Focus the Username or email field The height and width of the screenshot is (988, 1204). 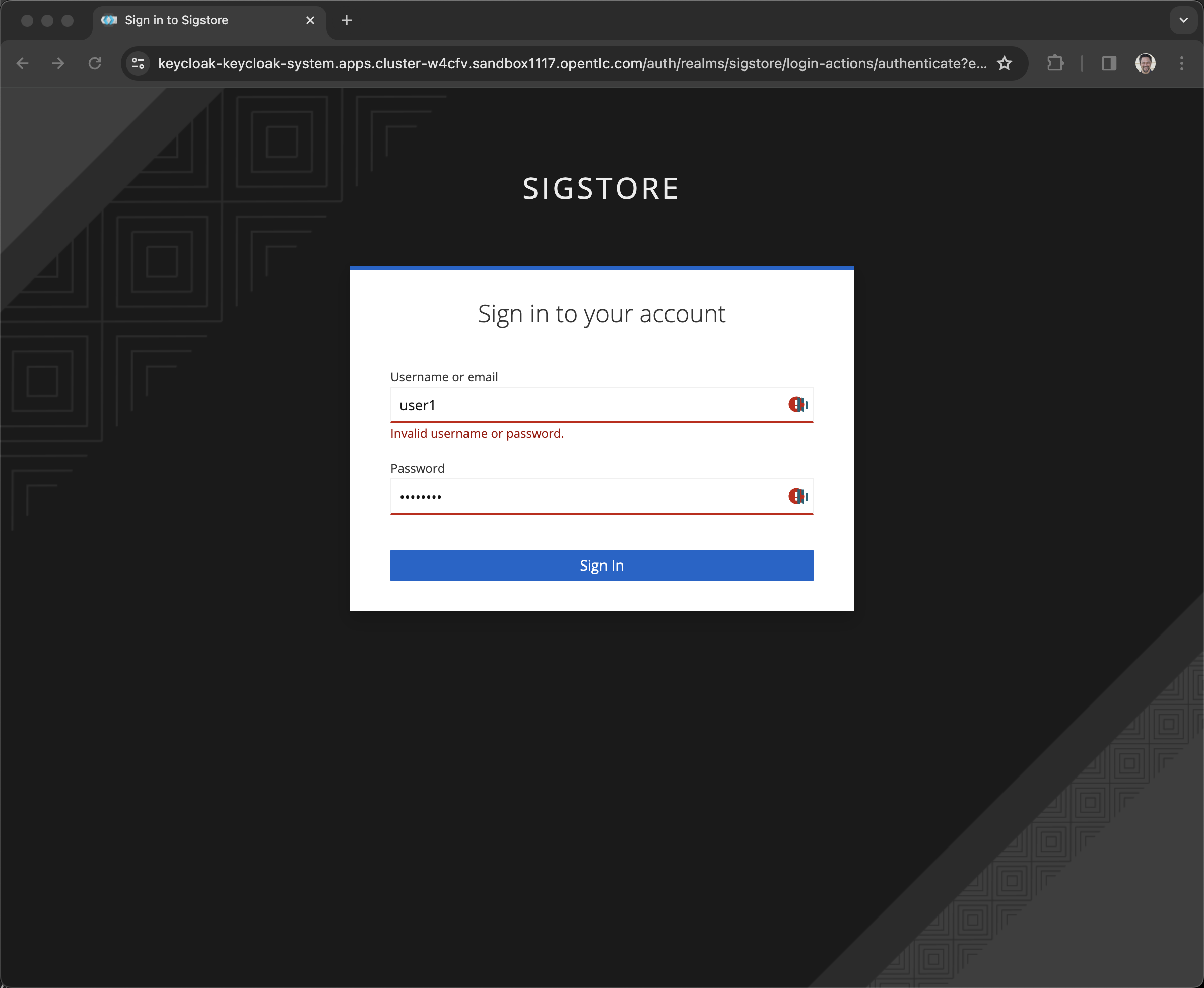pos(586,405)
